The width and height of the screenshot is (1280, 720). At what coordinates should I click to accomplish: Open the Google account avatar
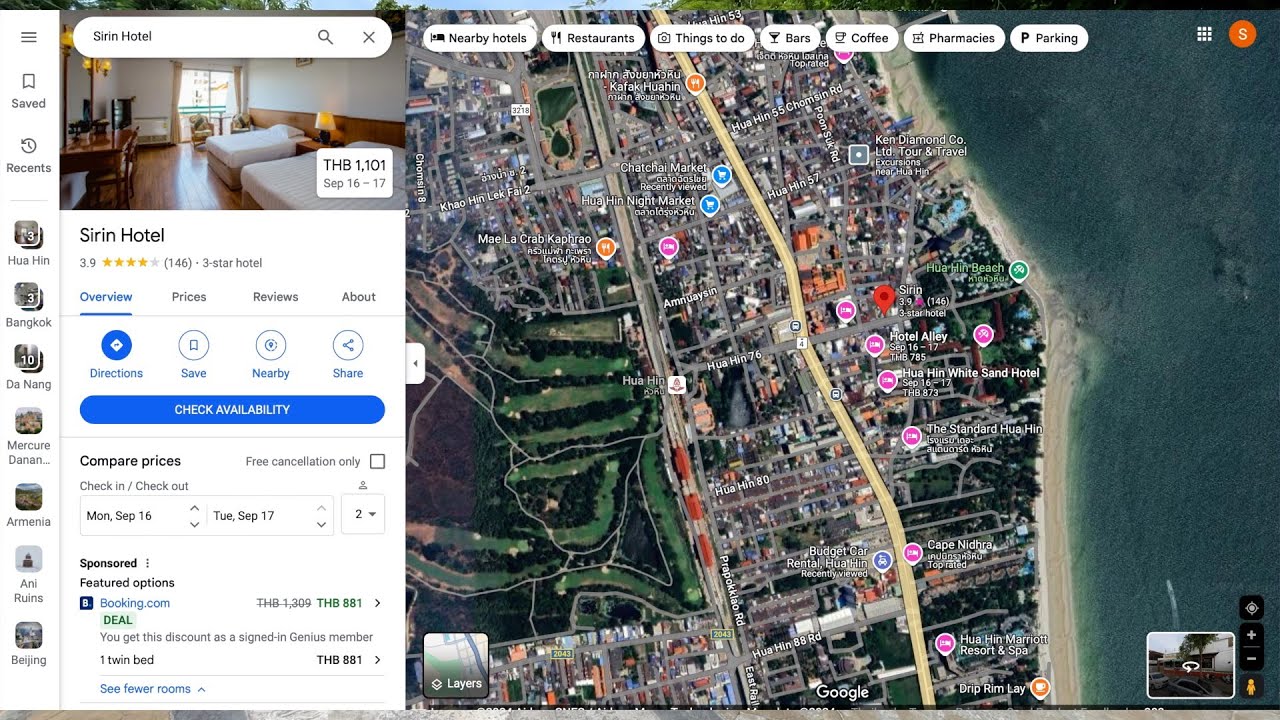coord(1242,34)
